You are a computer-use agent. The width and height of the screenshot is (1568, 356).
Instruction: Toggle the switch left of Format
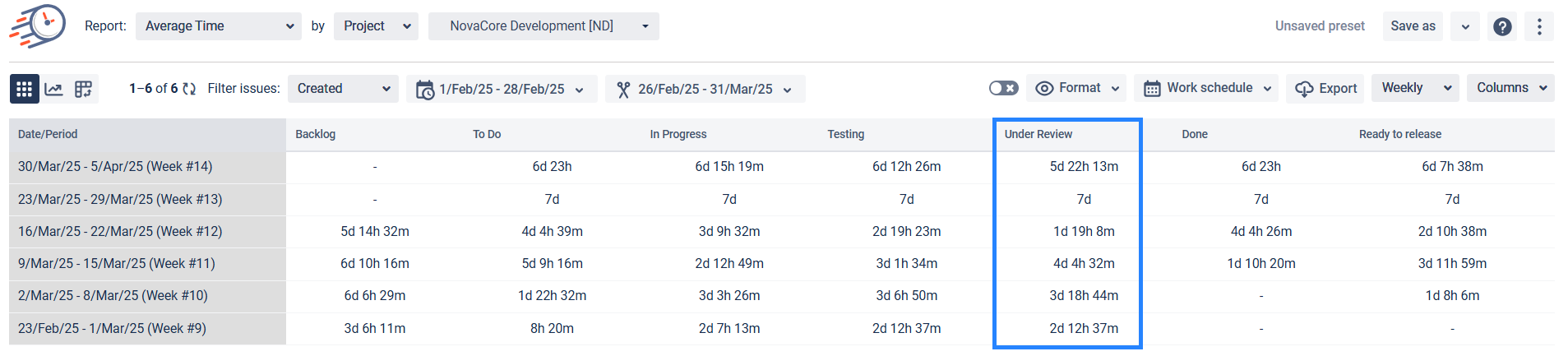1003,88
